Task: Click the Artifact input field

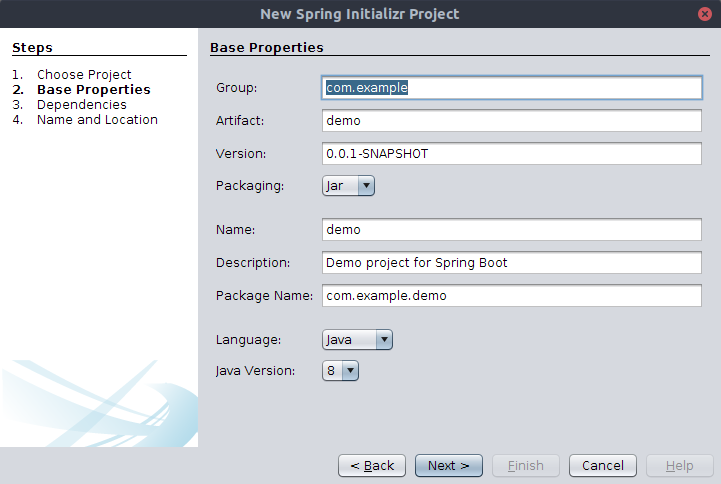Action: (x=512, y=120)
